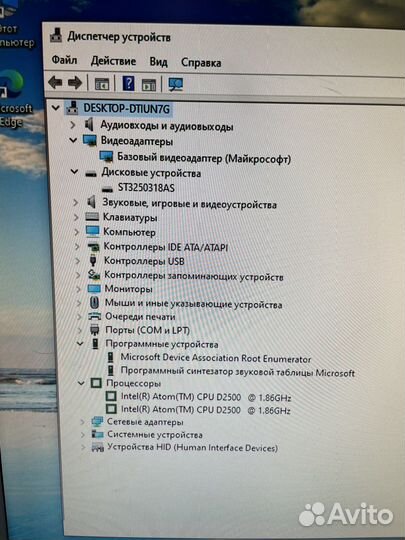This screenshot has height=540, width=405.
Task: Expand Аудиовходы и аудиовыходы category
Action: 73,125
